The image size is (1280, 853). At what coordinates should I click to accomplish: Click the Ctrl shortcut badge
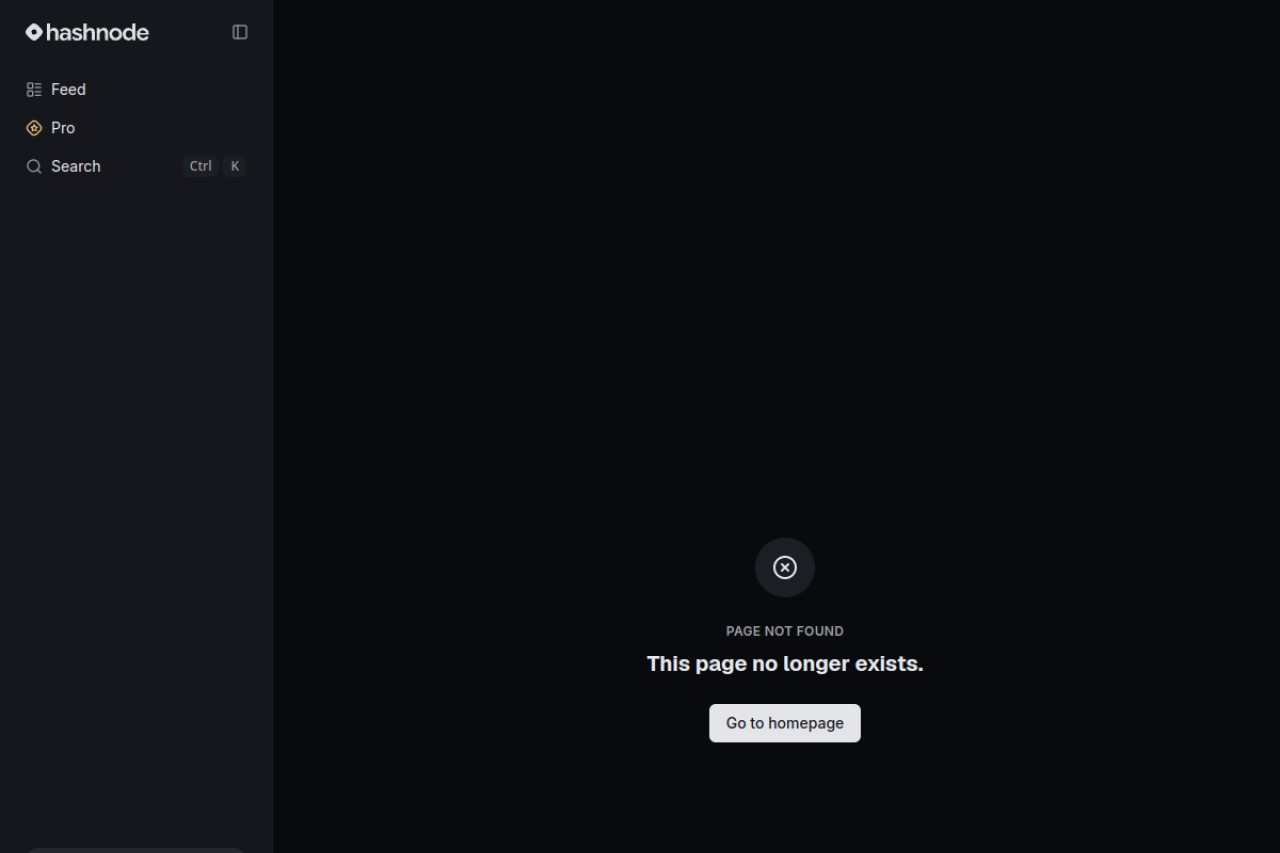[201, 166]
